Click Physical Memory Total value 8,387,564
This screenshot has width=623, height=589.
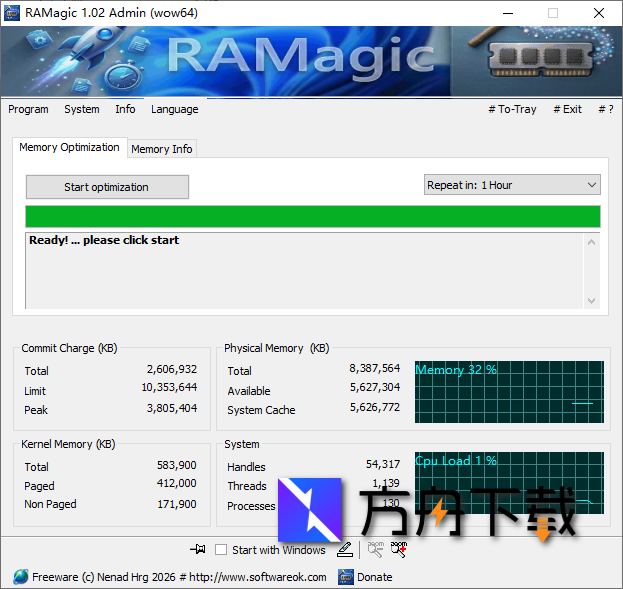tap(375, 368)
